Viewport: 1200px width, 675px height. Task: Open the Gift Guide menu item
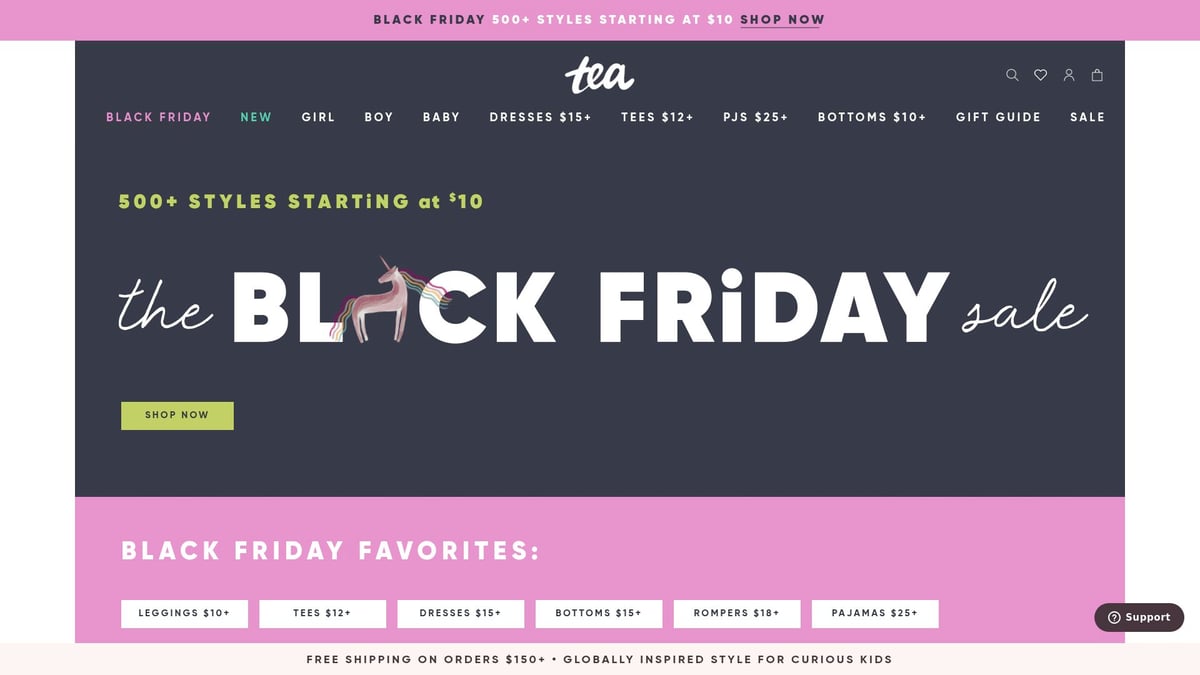point(998,117)
